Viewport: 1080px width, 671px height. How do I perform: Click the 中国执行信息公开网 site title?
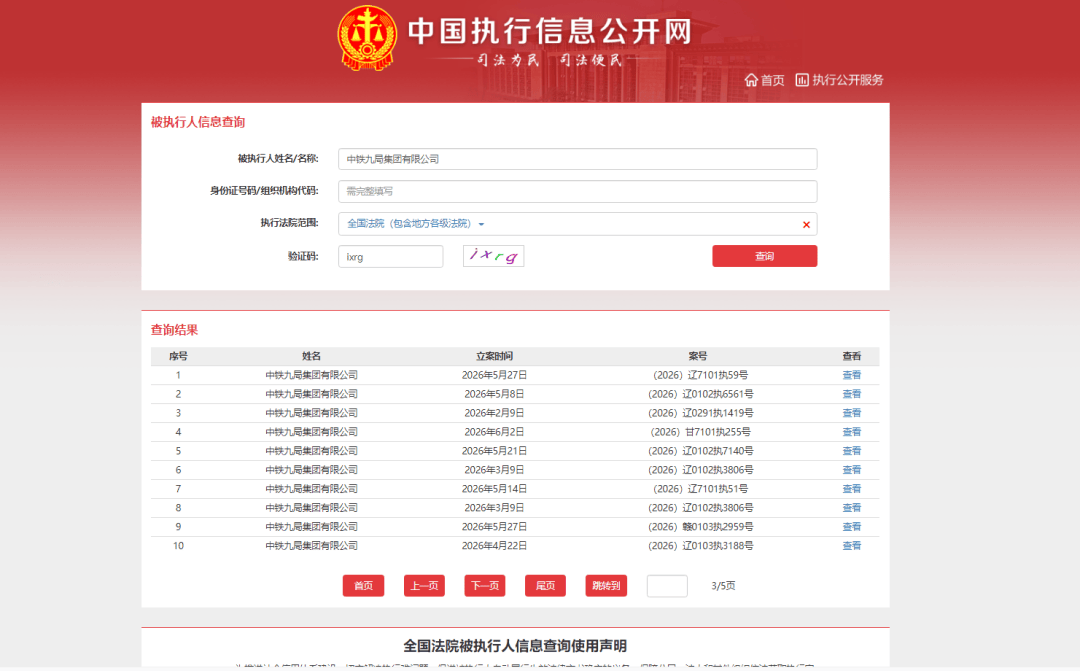[x=550, y=31]
